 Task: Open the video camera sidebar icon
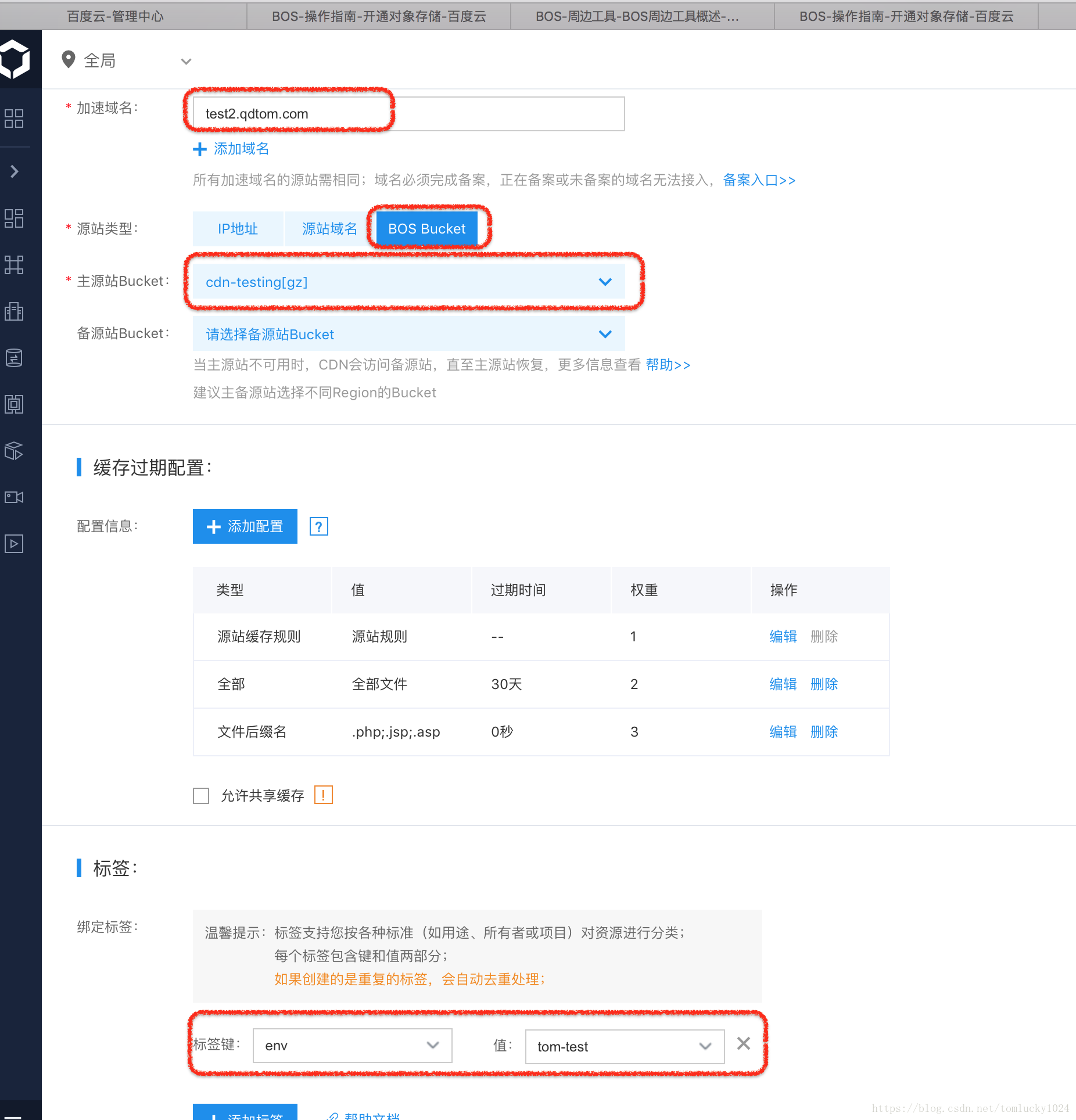pyautogui.click(x=14, y=497)
